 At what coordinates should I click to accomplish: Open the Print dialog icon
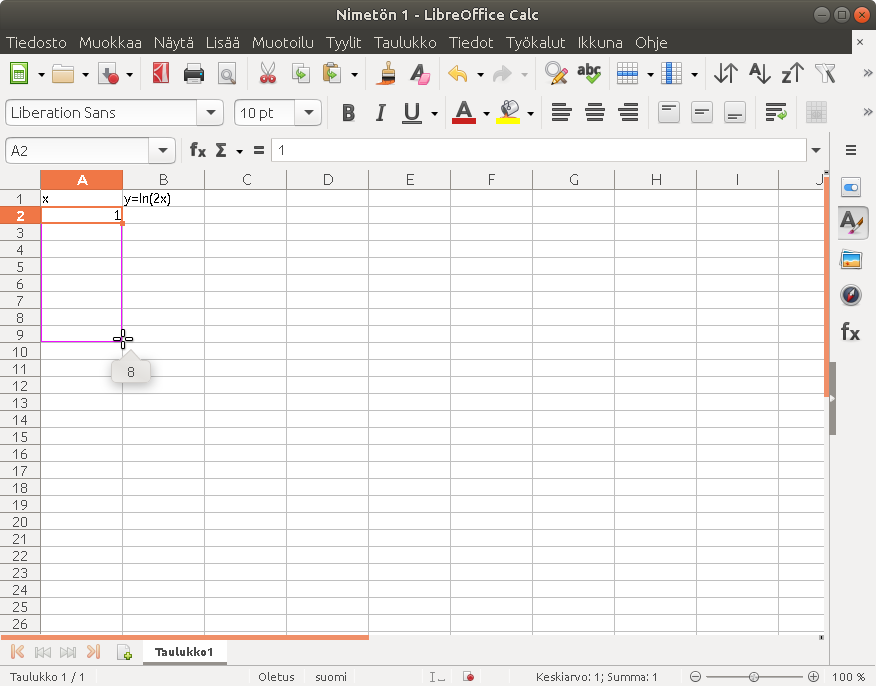coord(194,74)
